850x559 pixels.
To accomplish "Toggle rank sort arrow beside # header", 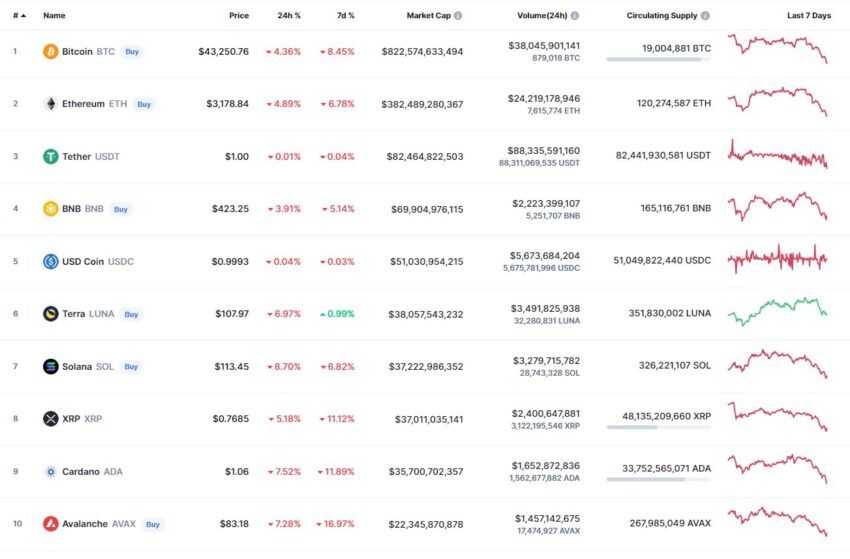I will (23, 16).
